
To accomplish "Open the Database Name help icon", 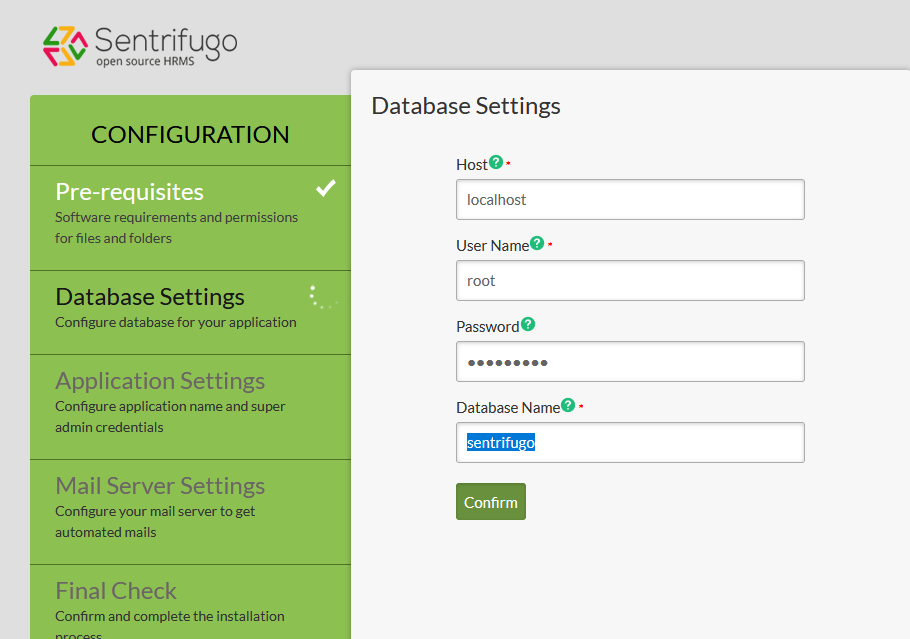I will [568, 405].
